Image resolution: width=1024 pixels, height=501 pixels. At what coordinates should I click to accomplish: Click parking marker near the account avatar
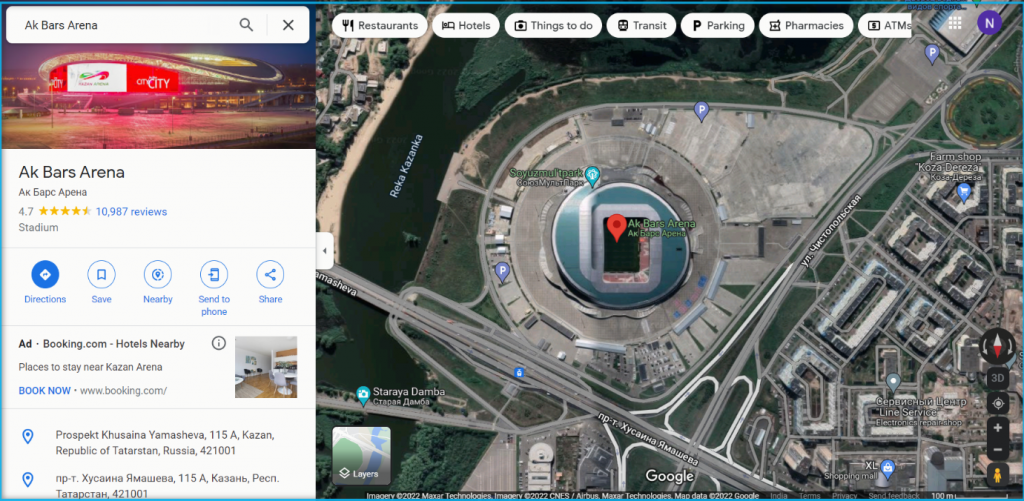click(x=932, y=52)
